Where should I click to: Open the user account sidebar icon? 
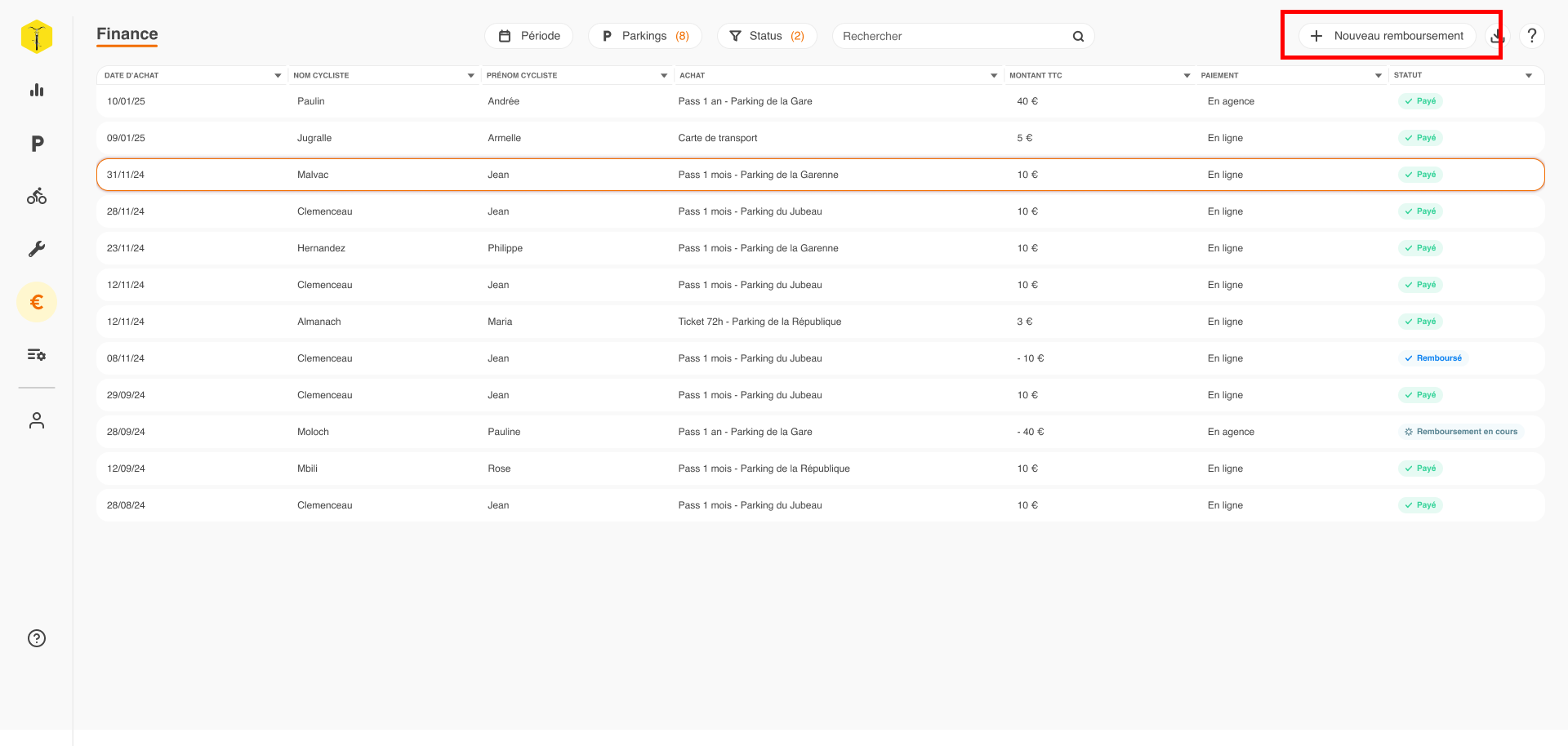point(37,420)
